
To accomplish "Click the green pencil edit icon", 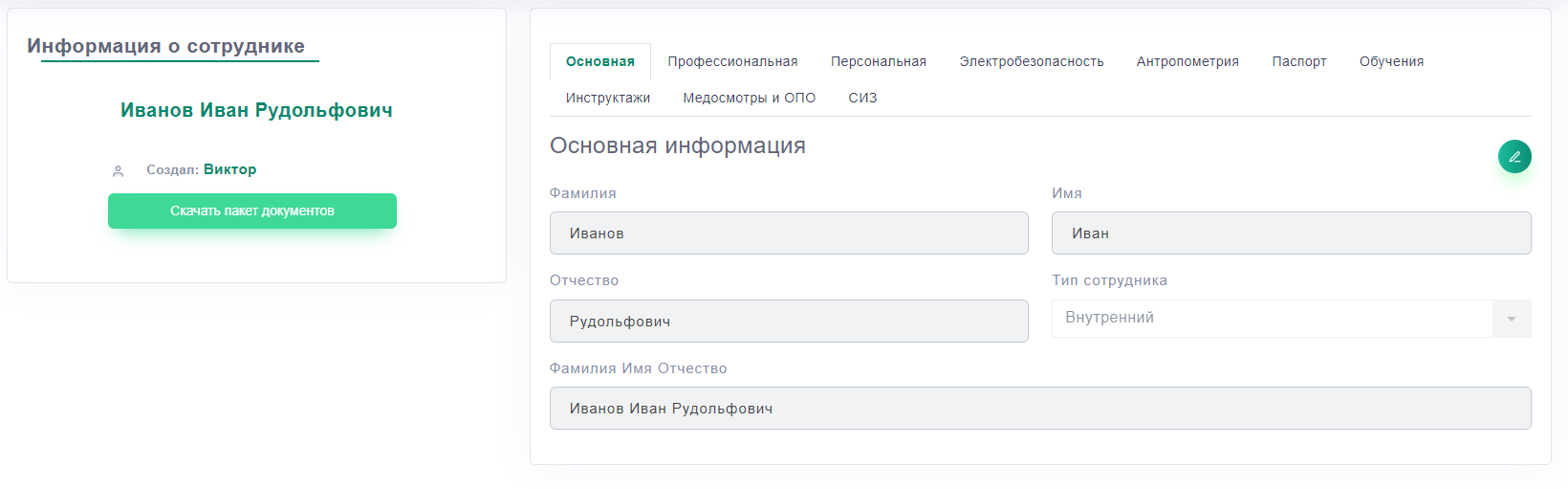I will point(1514,156).
